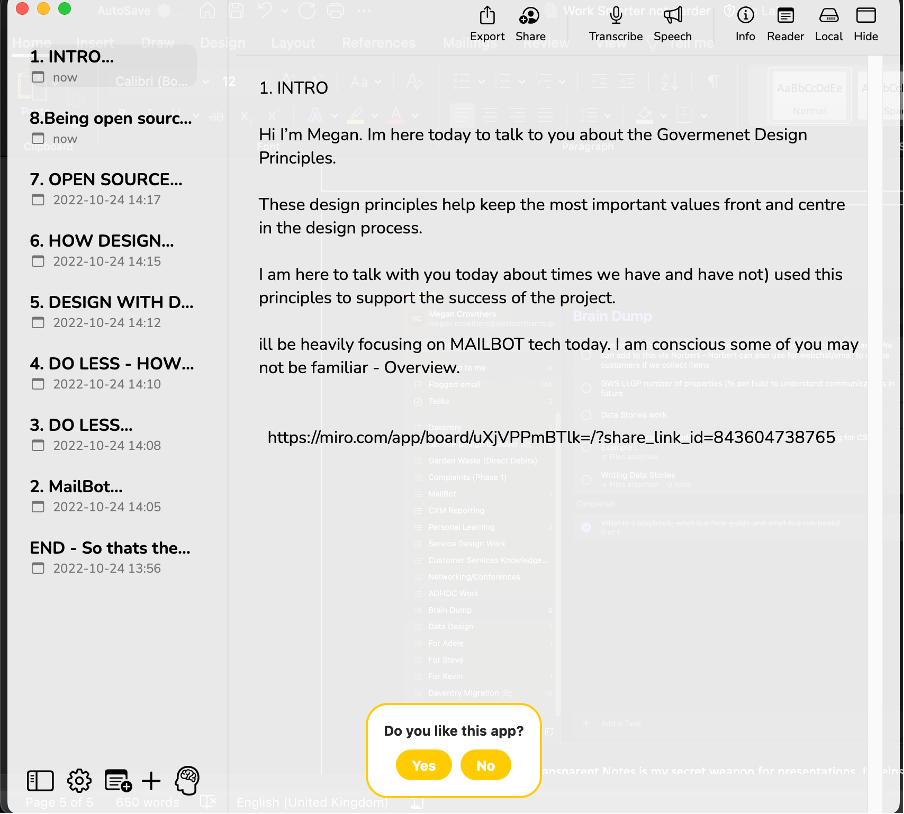The width and height of the screenshot is (904, 814).
Task: Click Word's yellow highlight color swatch
Action: pyautogui.click(x=356, y=116)
